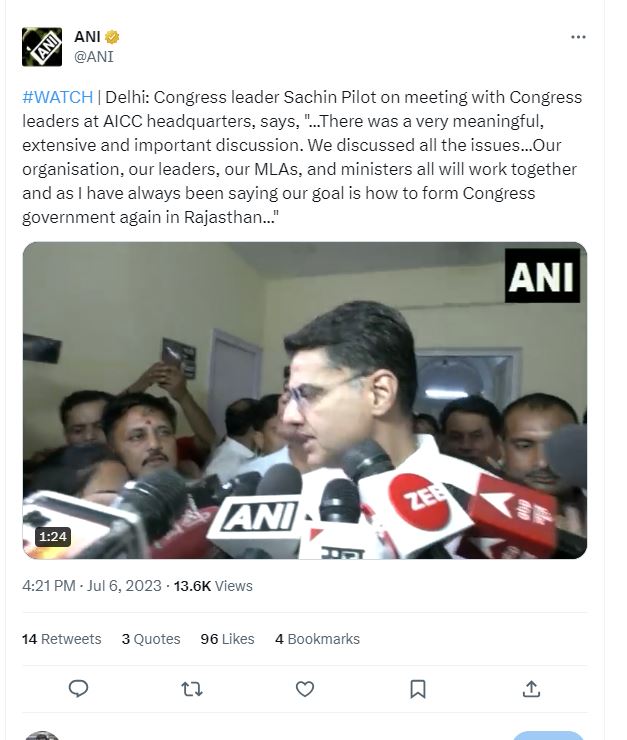Click the ANI profile avatar

(x=42, y=47)
